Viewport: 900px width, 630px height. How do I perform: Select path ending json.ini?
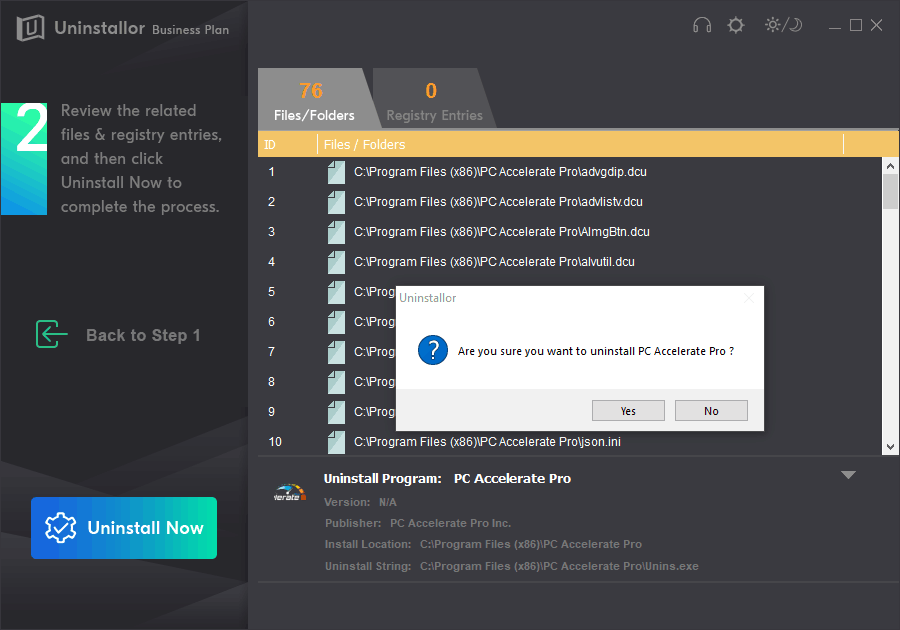point(487,442)
